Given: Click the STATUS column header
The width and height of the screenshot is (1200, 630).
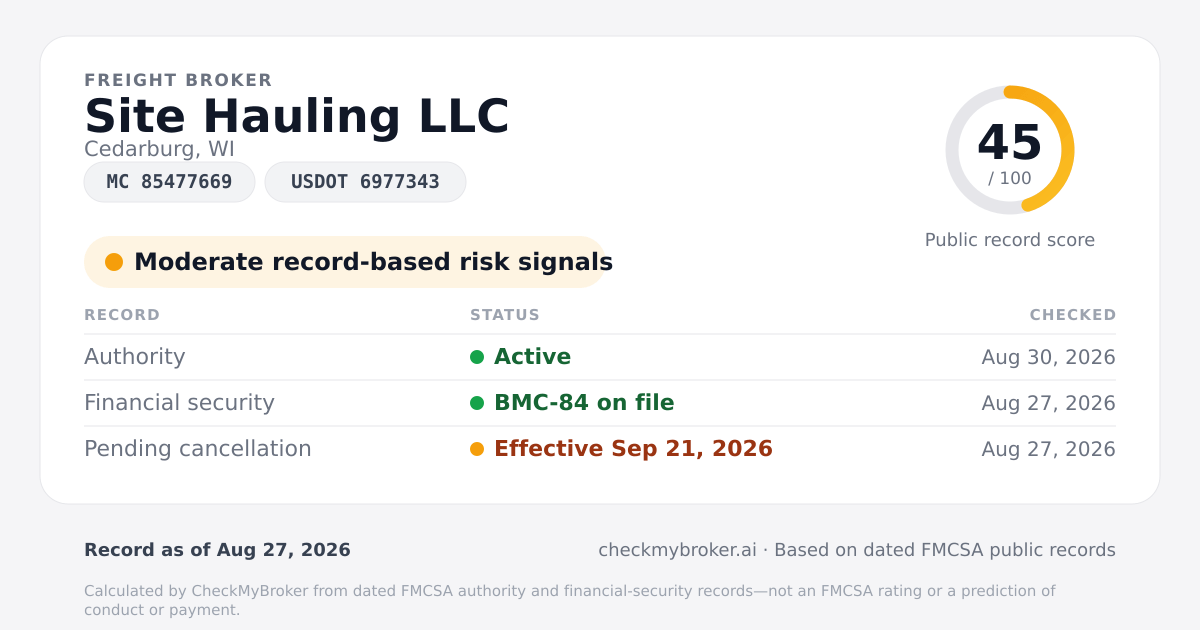Looking at the screenshot, I should coord(505,315).
